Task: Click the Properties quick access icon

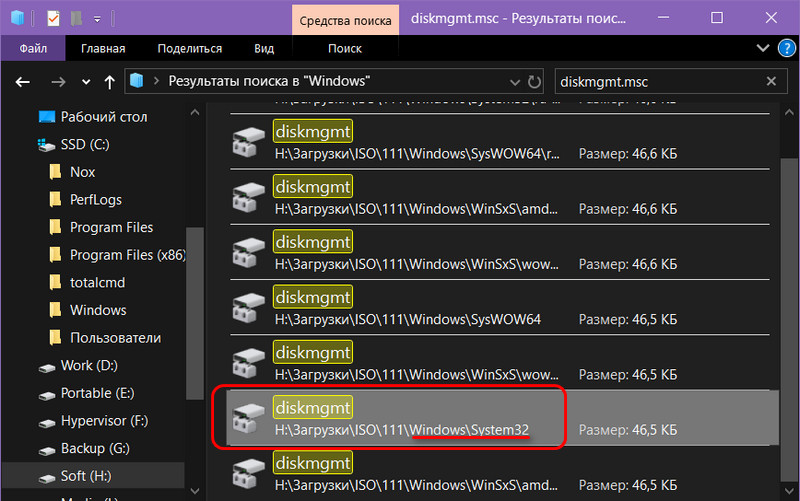Action: click(53, 19)
